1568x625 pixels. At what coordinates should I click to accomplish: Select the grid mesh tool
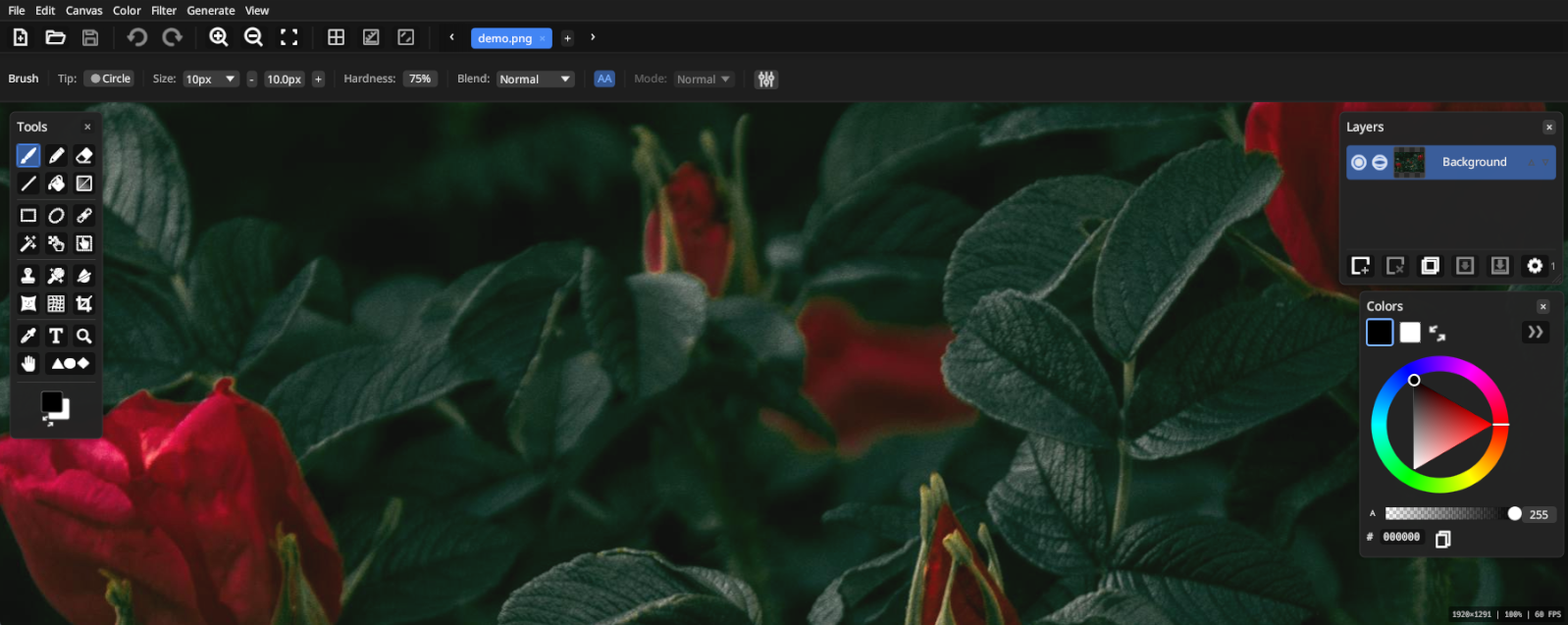(x=57, y=304)
